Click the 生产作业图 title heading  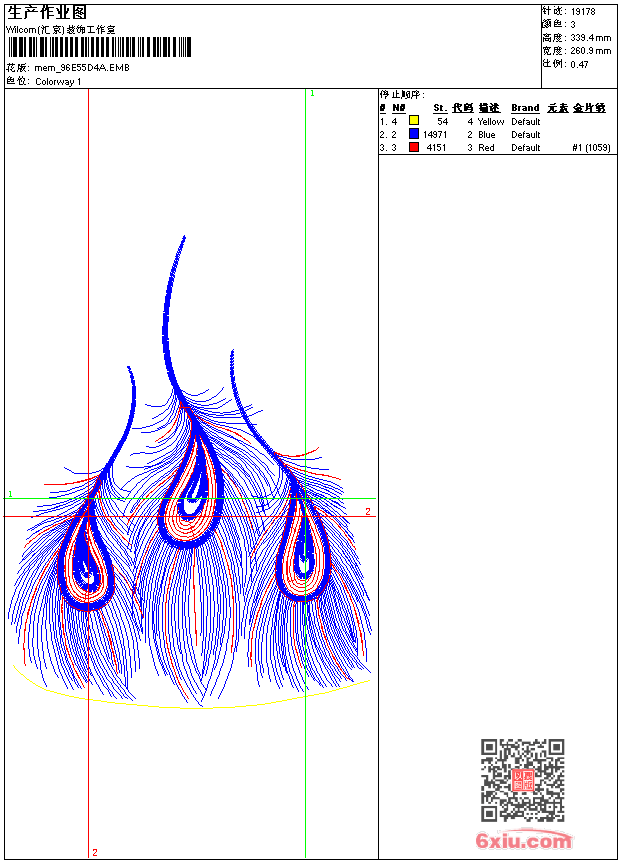coord(47,12)
